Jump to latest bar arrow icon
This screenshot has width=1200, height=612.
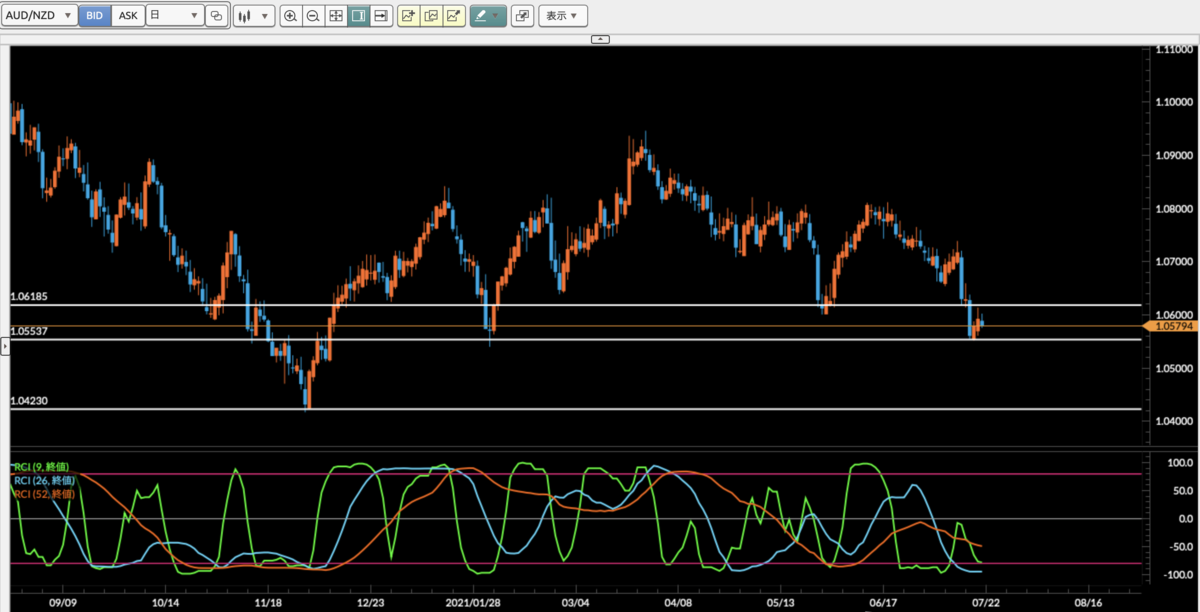click(x=380, y=16)
